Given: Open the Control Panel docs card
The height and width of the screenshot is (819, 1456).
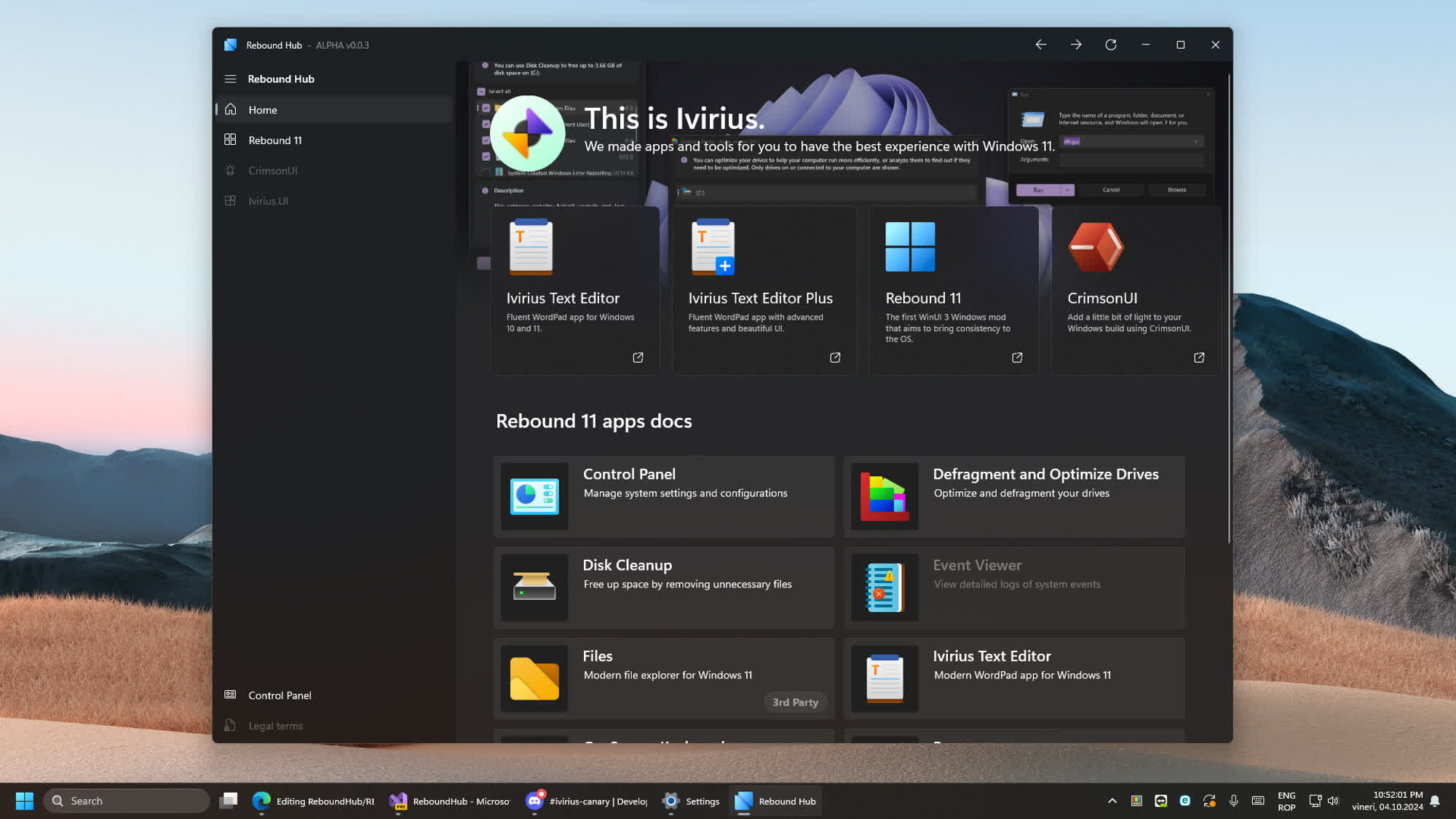Looking at the screenshot, I should 663,496.
